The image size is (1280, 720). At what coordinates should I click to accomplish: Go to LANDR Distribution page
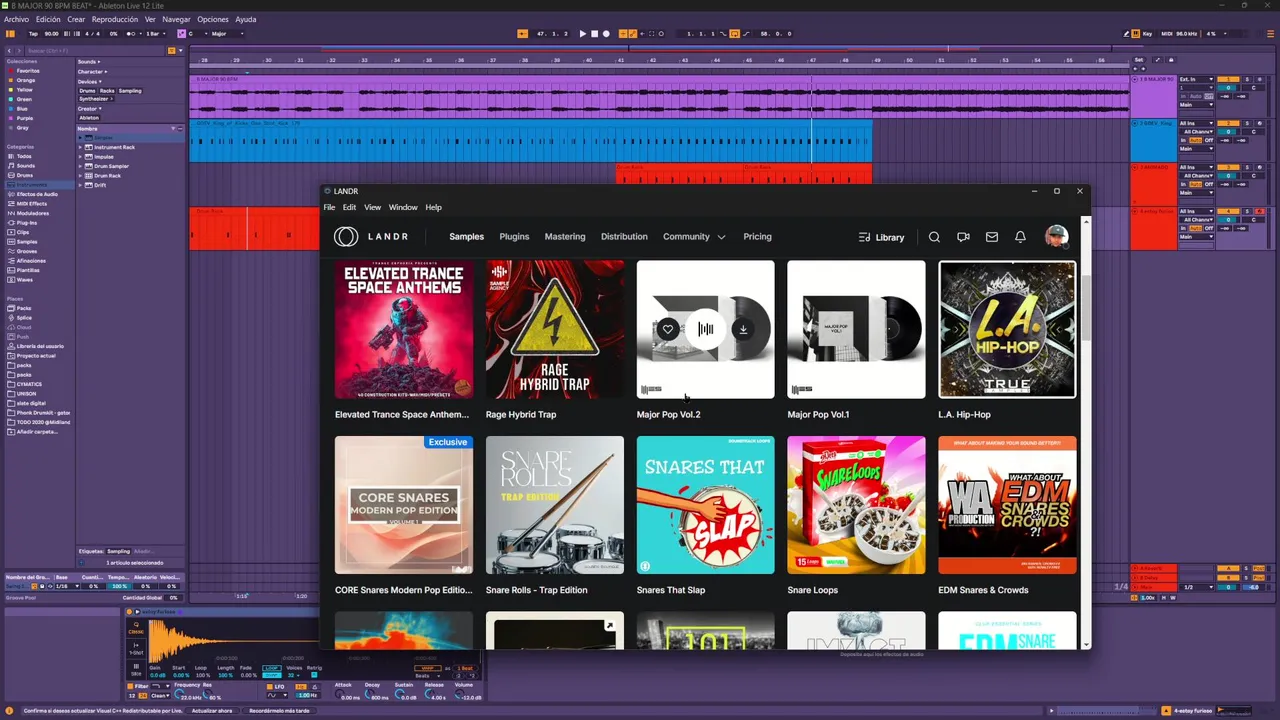pyautogui.click(x=624, y=237)
